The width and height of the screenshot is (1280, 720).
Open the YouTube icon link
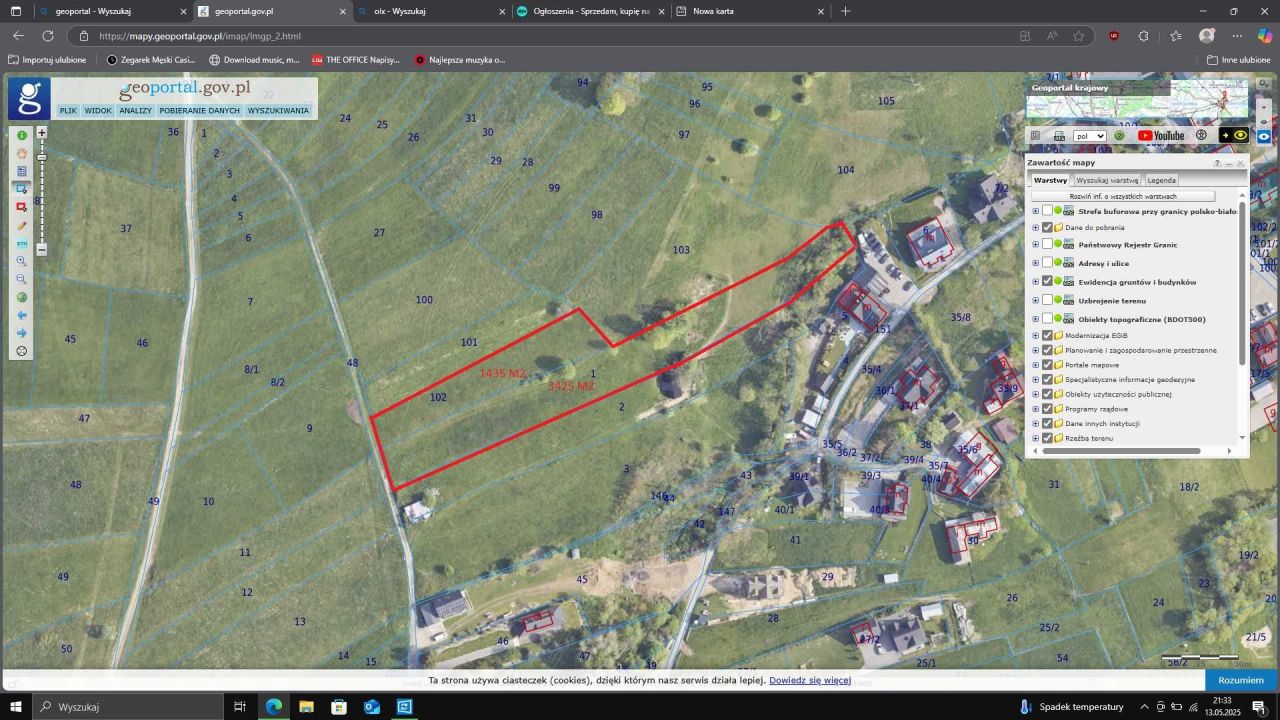(1161, 136)
